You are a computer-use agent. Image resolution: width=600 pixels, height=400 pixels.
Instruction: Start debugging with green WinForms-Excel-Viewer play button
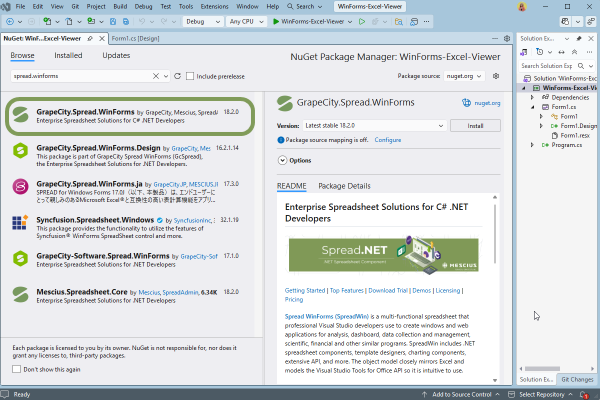tap(308, 22)
